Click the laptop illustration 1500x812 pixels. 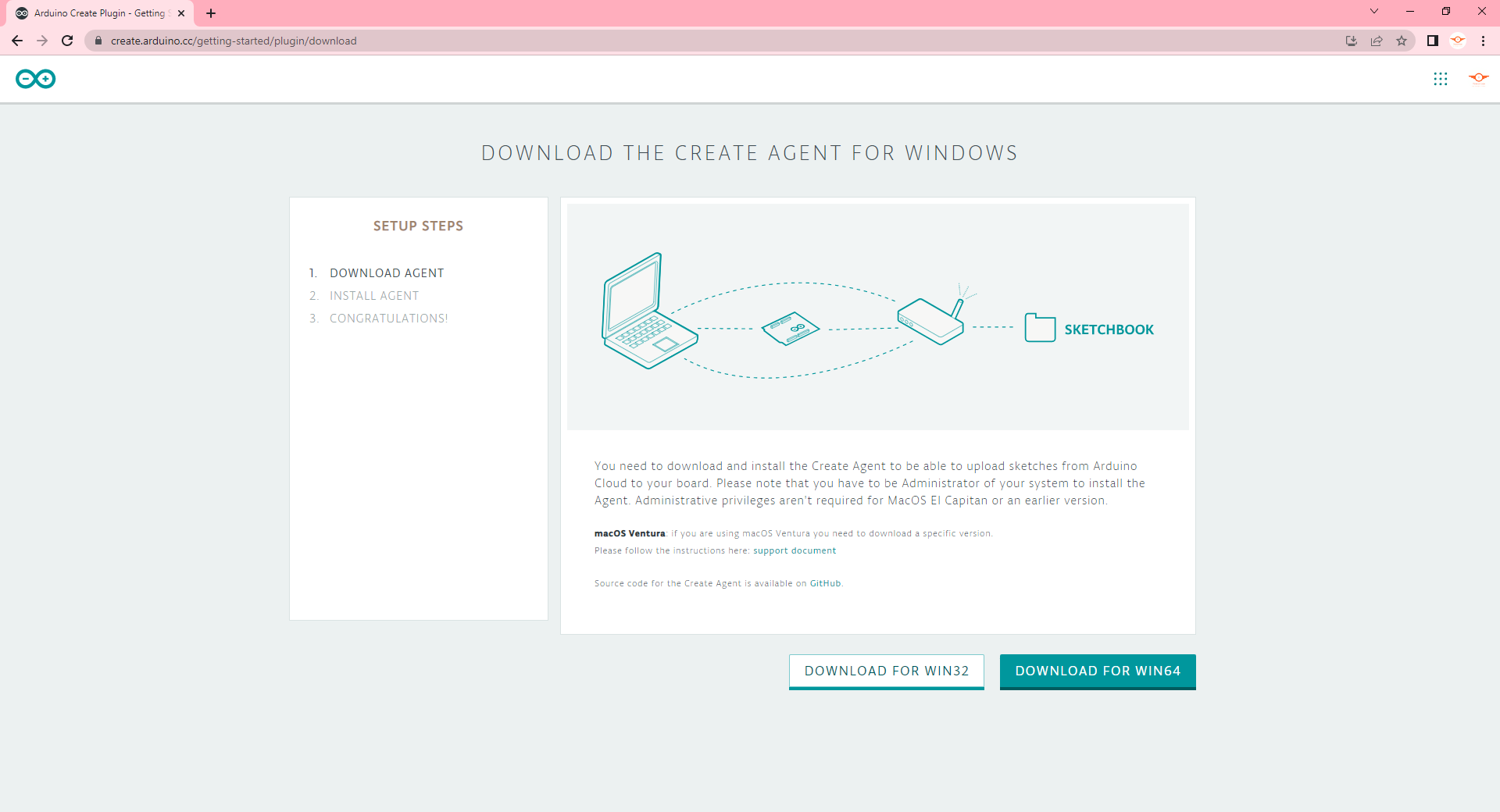pyautogui.click(x=648, y=311)
